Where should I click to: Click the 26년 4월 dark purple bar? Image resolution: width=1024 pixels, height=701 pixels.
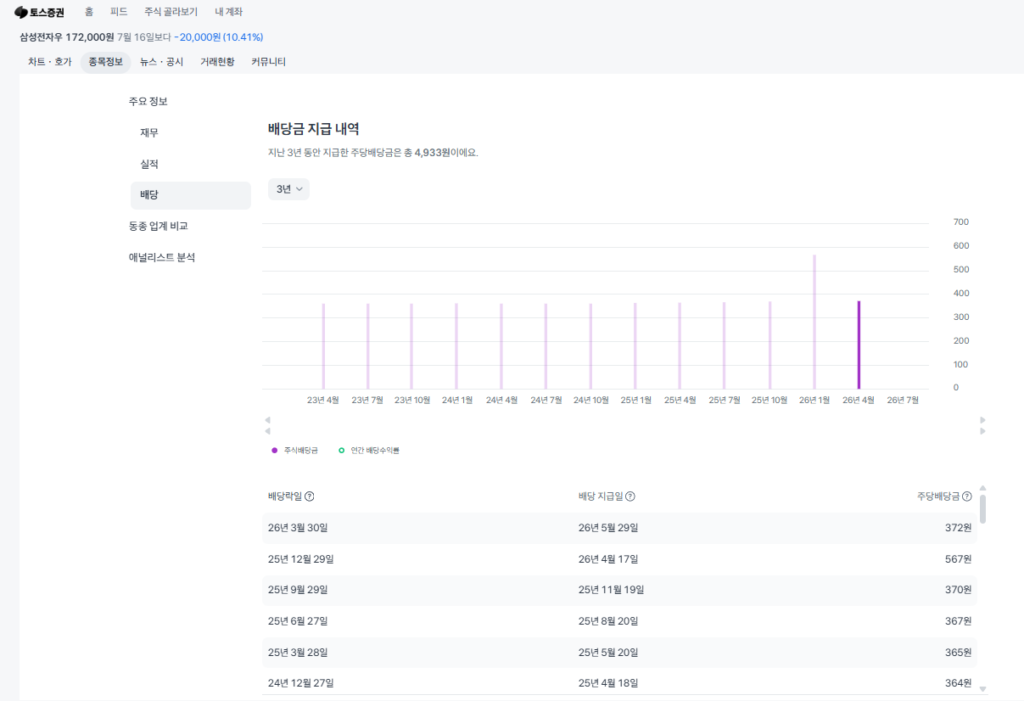[859, 345]
